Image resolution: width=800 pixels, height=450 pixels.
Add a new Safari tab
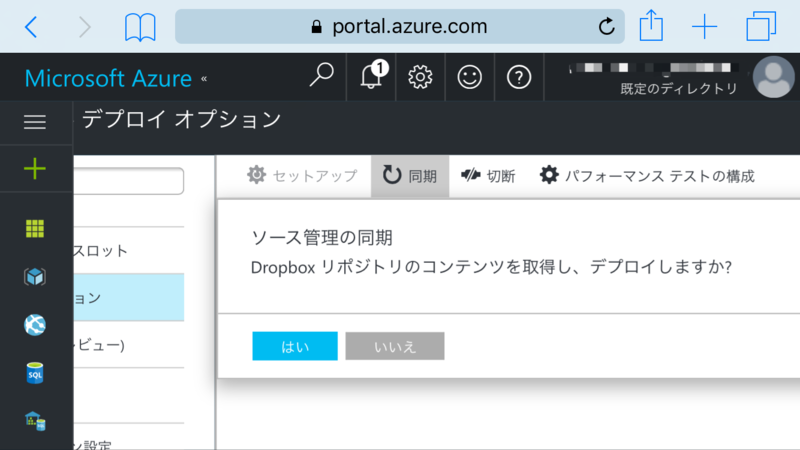705,27
